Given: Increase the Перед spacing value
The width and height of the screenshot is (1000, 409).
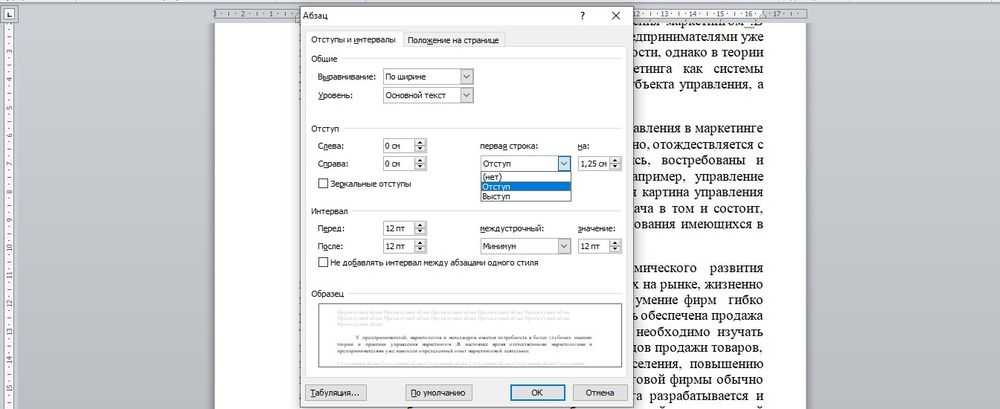Looking at the screenshot, I should (x=420, y=225).
